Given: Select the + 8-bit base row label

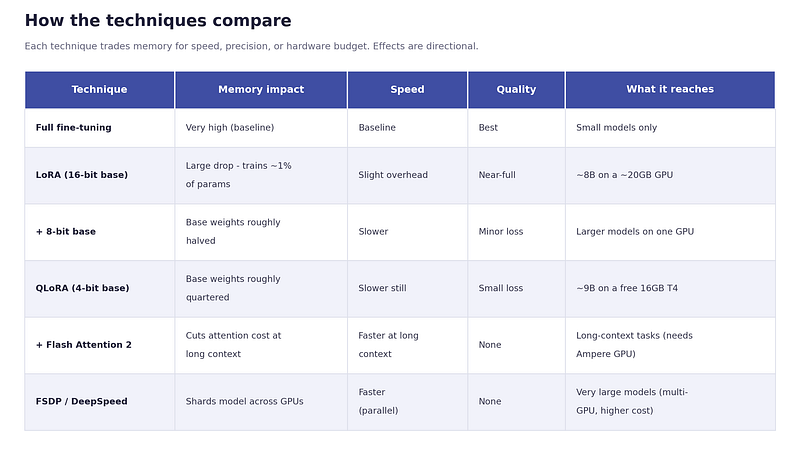Looking at the screenshot, I should click(66, 232).
